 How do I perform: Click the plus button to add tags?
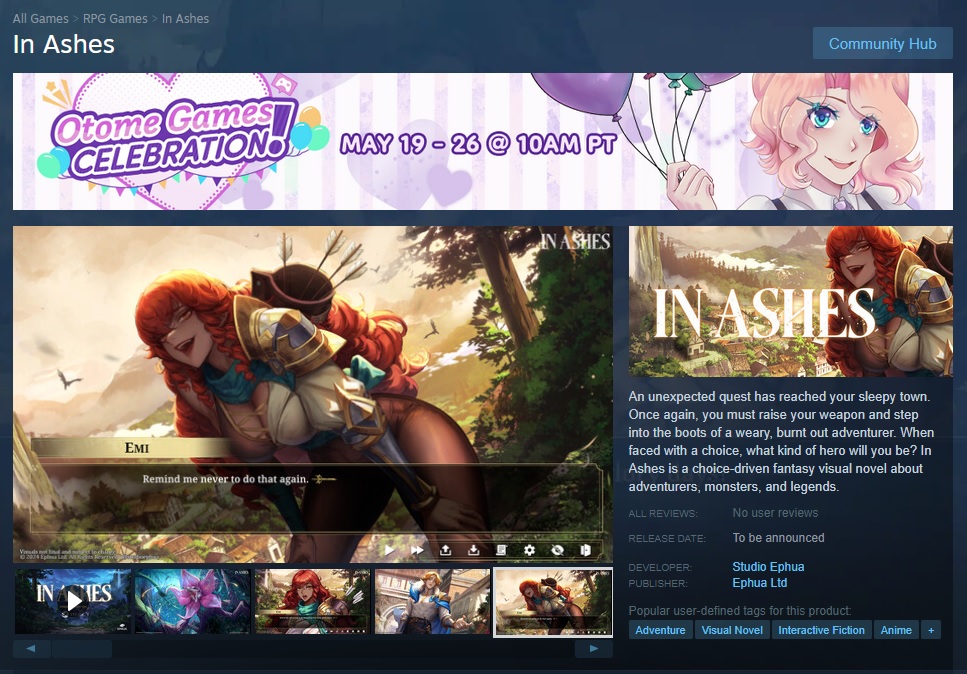[x=931, y=630]
